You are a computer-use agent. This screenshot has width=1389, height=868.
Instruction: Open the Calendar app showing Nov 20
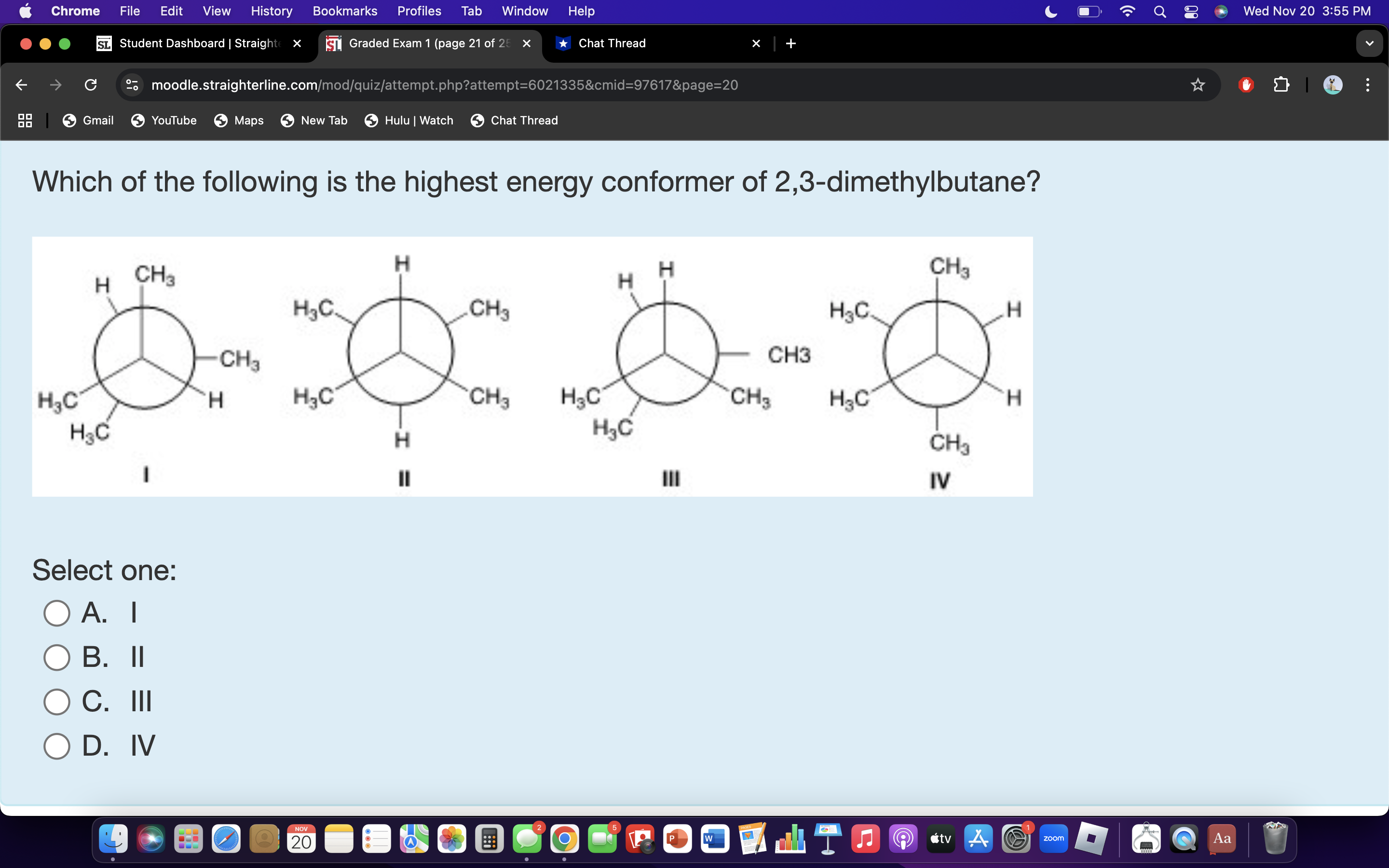pyautogui.click(x=301, y=838)
